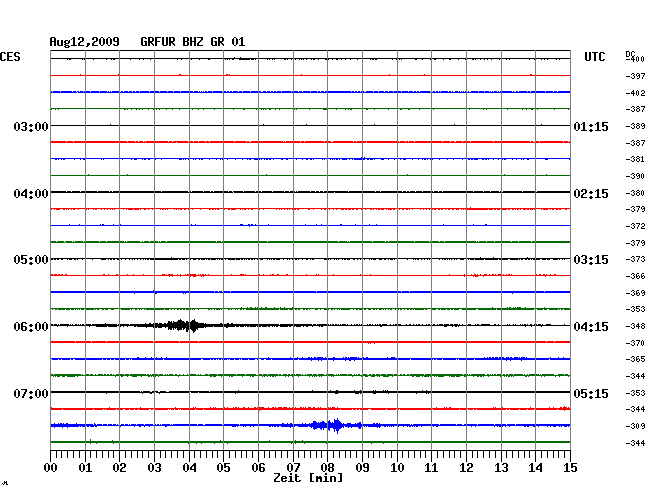The width and height of the screenshot is (650, 494).
Task: Click the 01:15 UTC time label
Action: tap(591, 126)
